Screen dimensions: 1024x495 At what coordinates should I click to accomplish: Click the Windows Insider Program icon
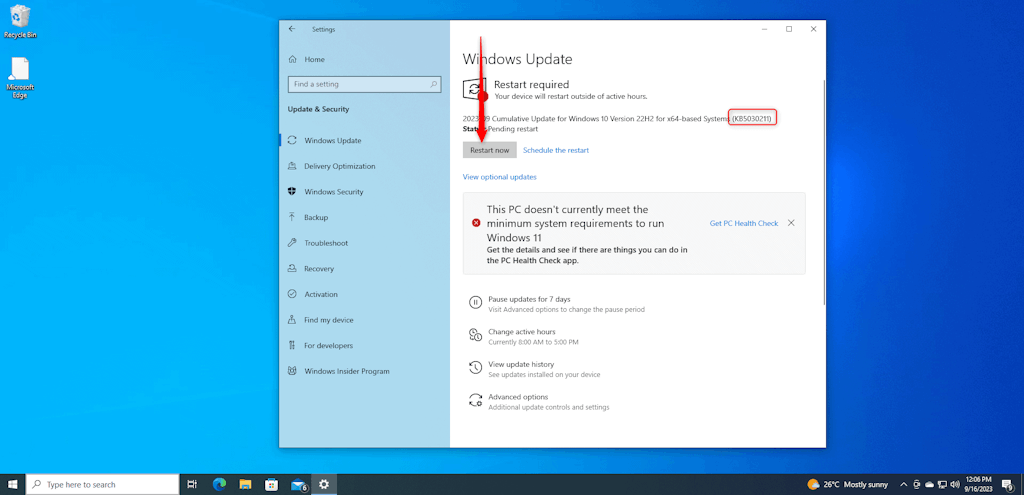[293, 371]
